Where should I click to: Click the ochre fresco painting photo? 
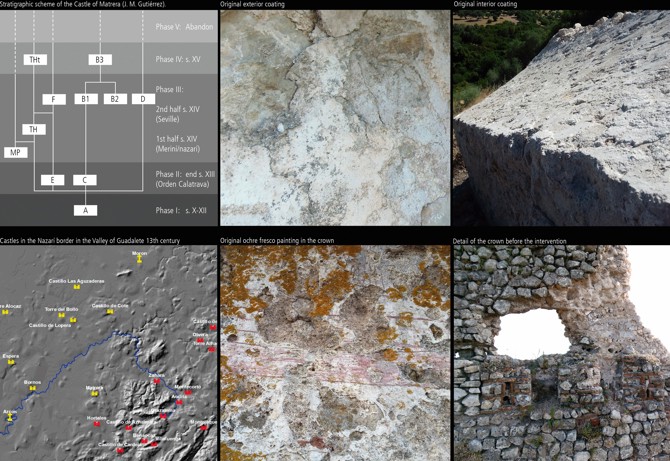coord(335,353)
